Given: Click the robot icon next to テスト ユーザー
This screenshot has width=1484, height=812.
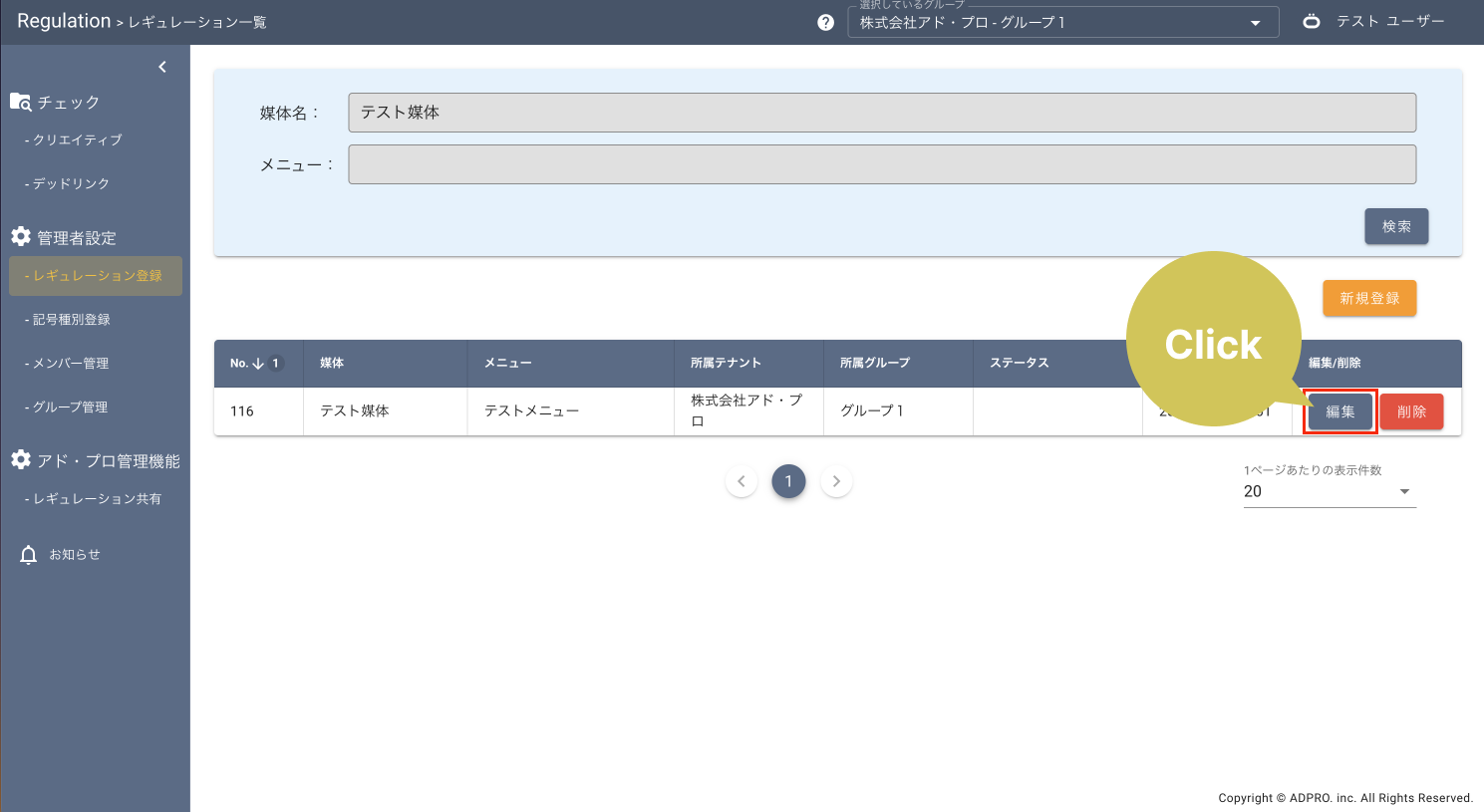Looking at the screenshot, I should click(1310, 20).
